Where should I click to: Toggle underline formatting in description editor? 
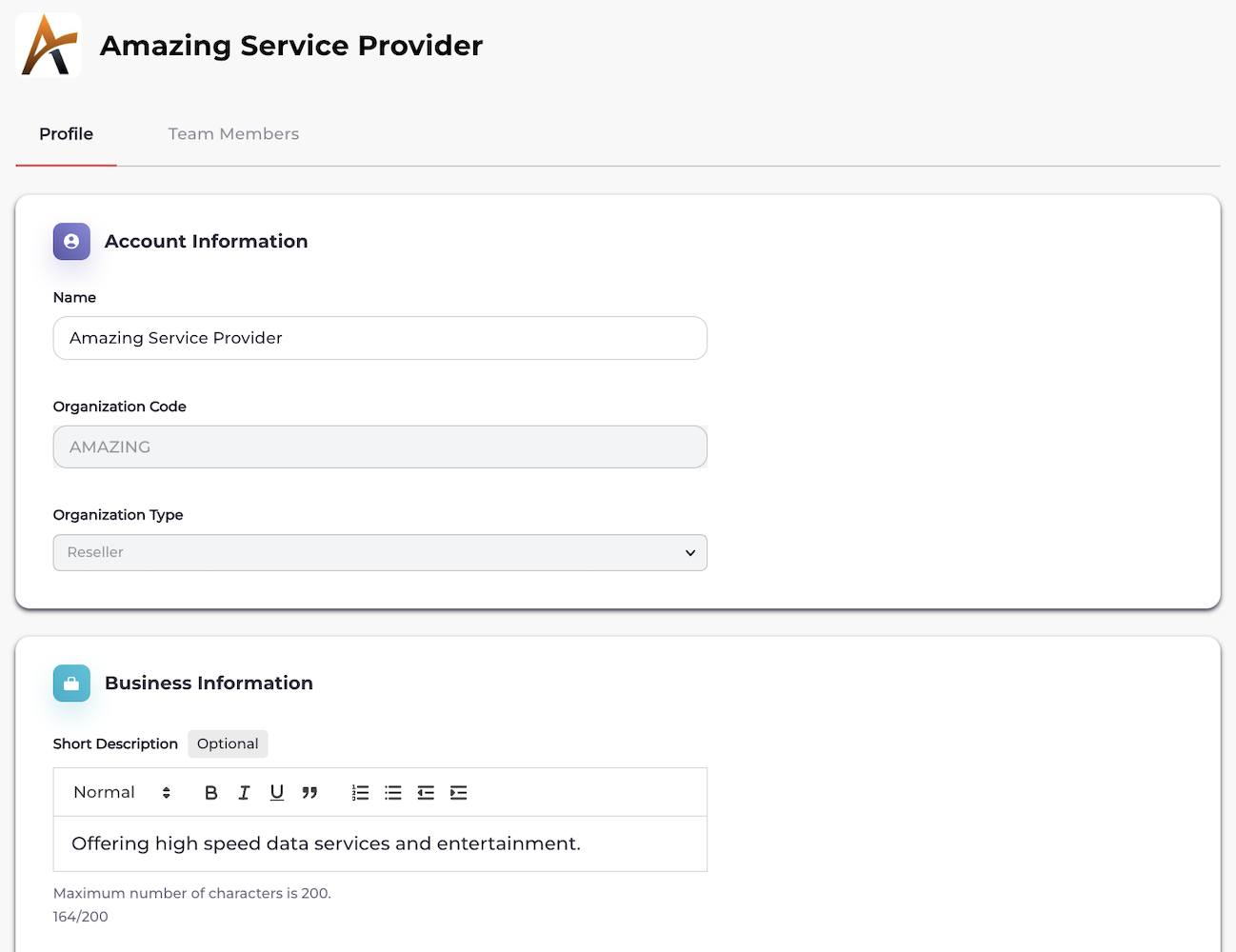click(x=277, y=793)
